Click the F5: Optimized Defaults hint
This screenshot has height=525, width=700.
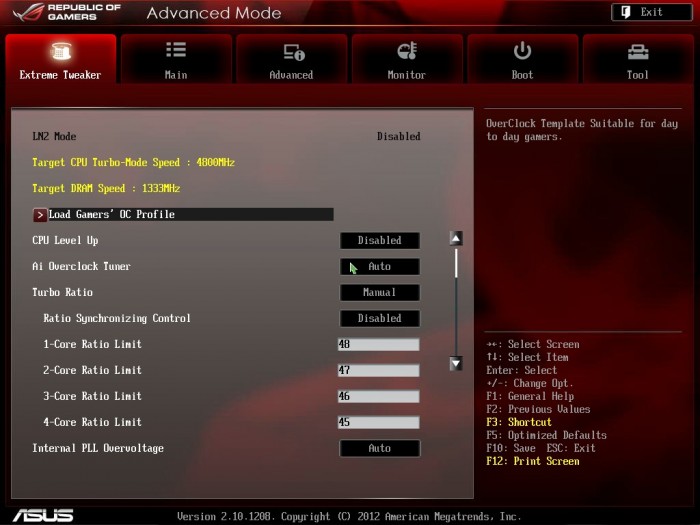coord(546,435)
